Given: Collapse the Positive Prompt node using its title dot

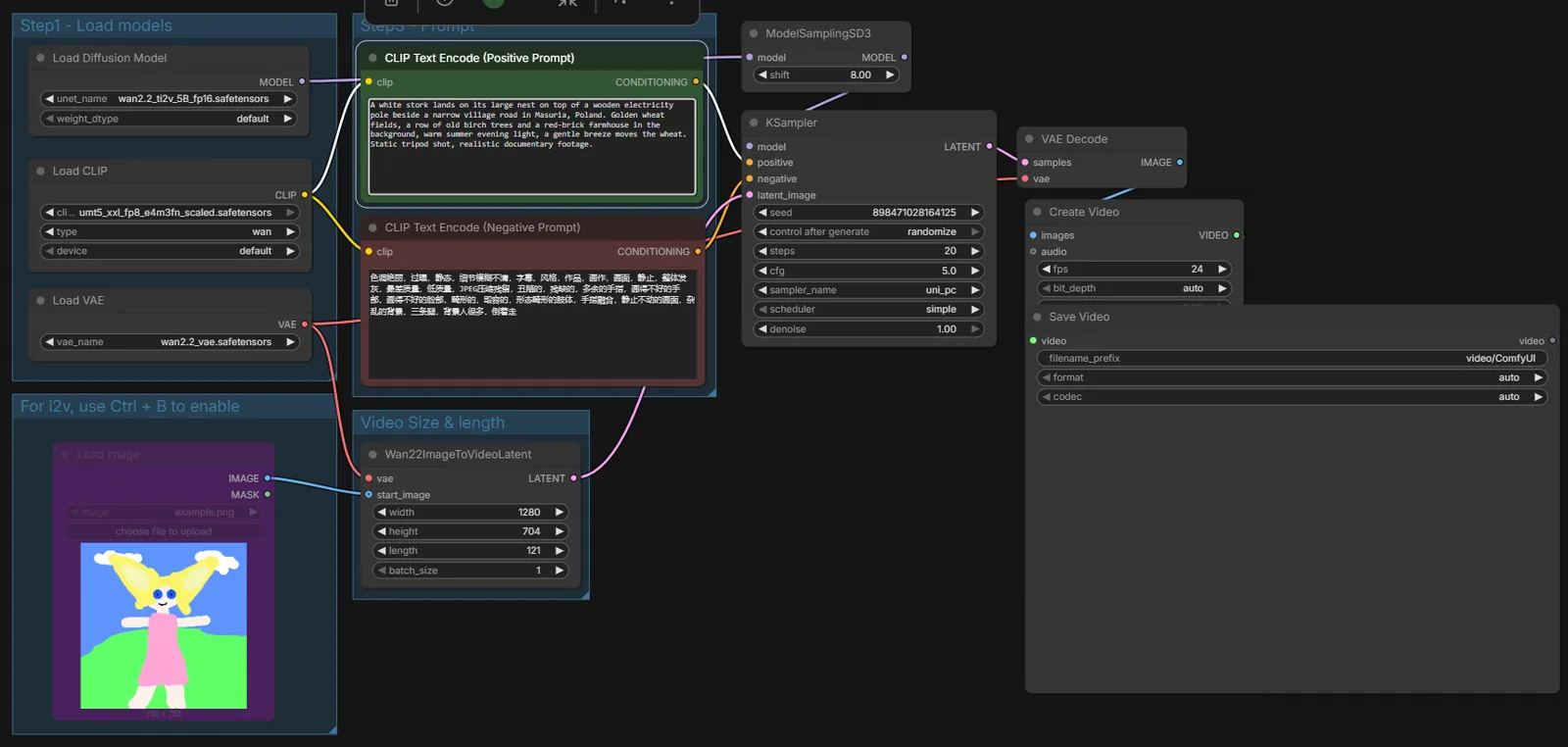Looking at the screenshot, I should 372,58.
